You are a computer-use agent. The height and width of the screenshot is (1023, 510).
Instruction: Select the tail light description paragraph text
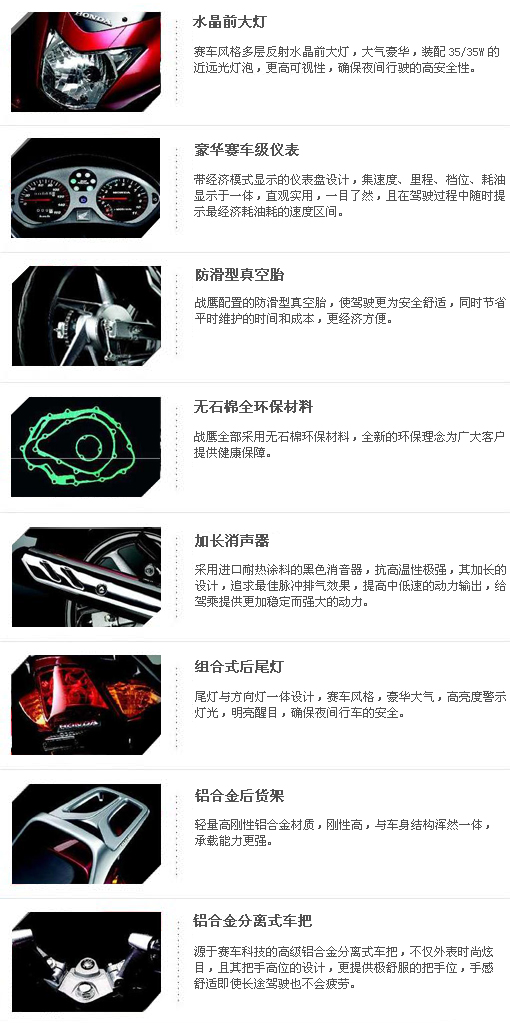(350, 705)
